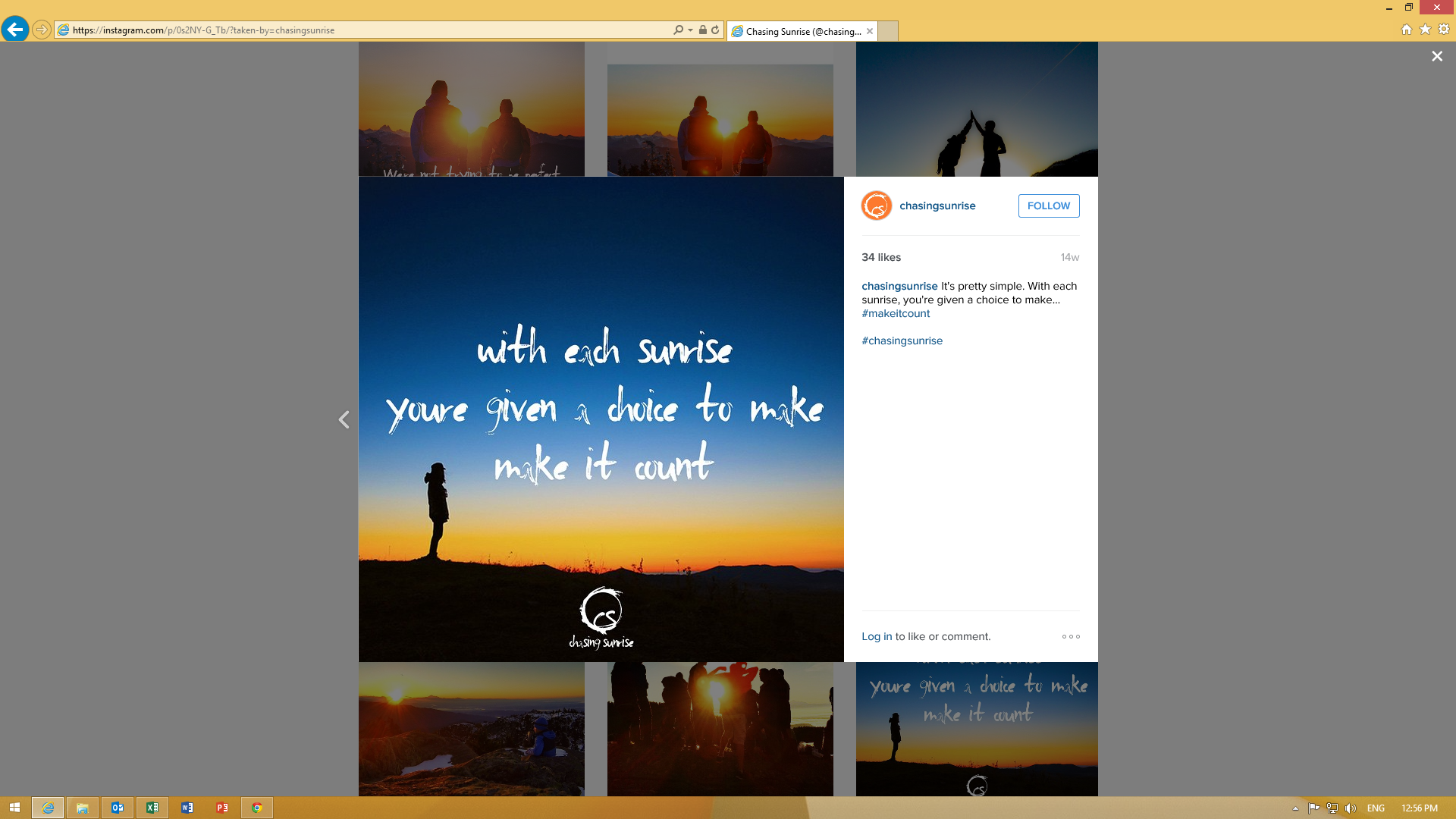
Task: Open Excel from the taskbar
Action: (x=152, y=808)
